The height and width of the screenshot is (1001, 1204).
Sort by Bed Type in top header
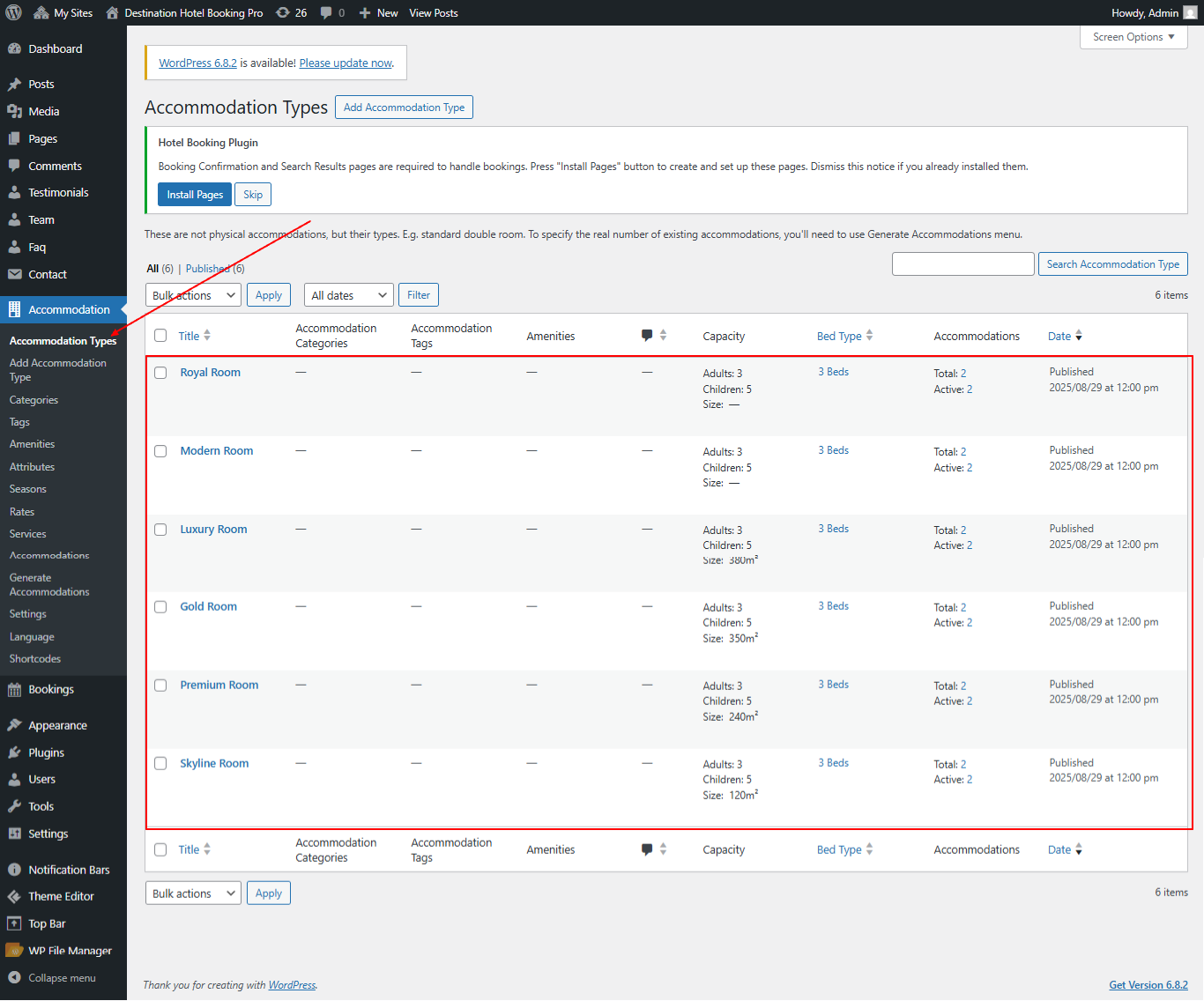pyautogui.click(x=844, y=336)
